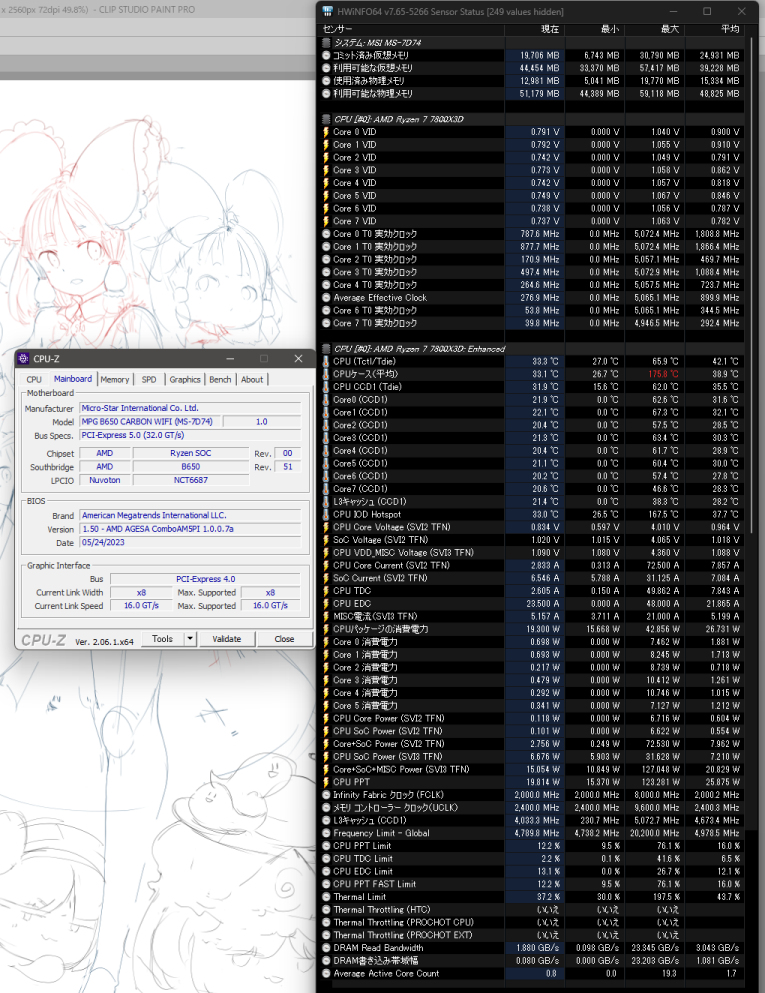Click the Average Active Core Count icon
The height and width of the screenshot is (993, 765).
326,973
